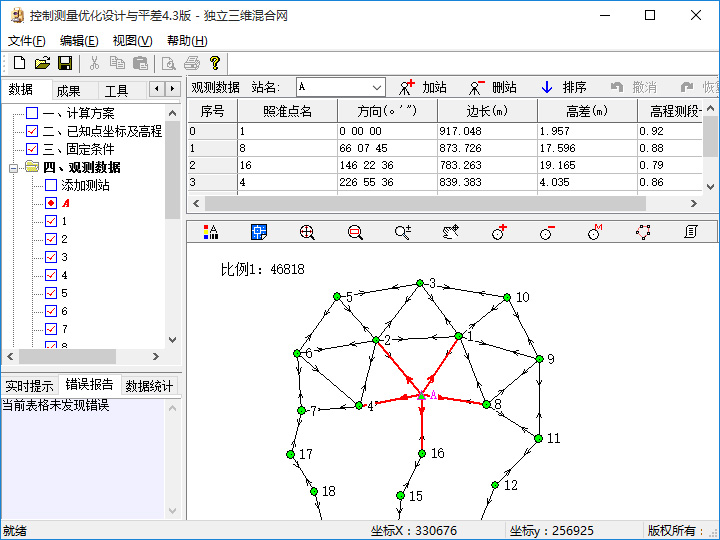The image size is (720, 540).
Task: Click the table horizontal scrollbar thumb
Action: click(x=425, y=203)
